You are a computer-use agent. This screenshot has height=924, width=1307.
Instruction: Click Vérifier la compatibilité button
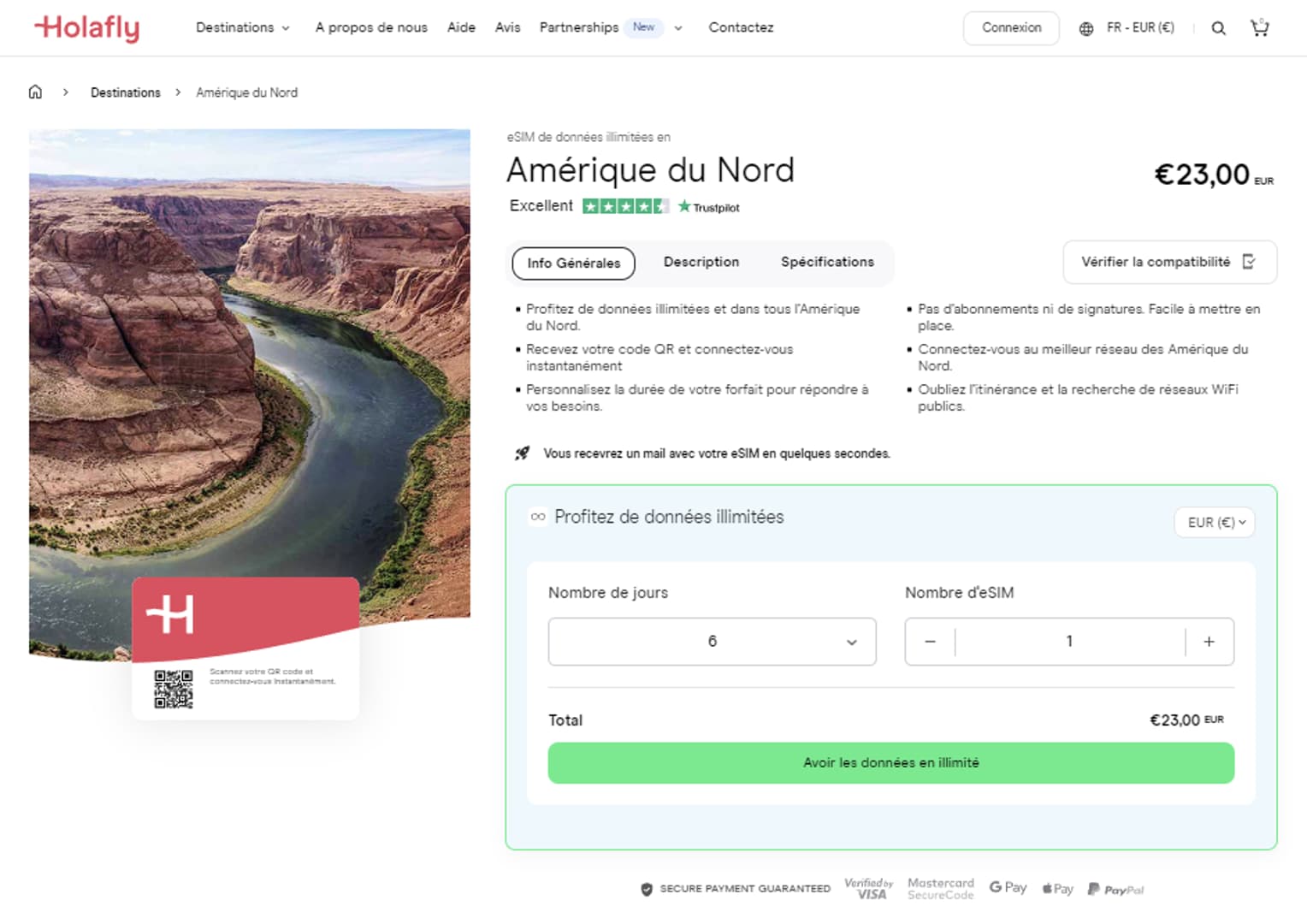click(1168, 262)
